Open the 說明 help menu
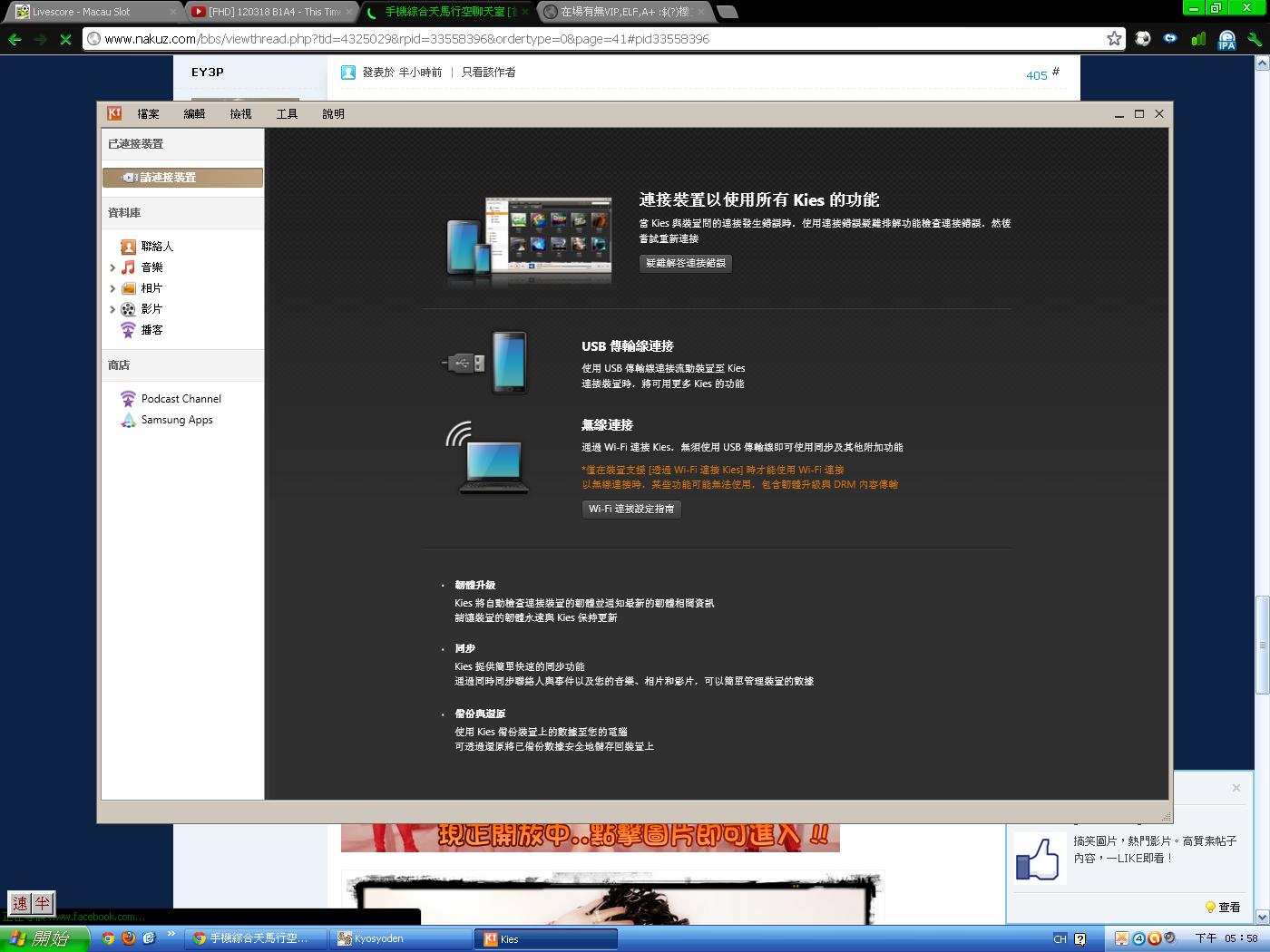Viewport: 1270px width, 952px height. point(333,114)
